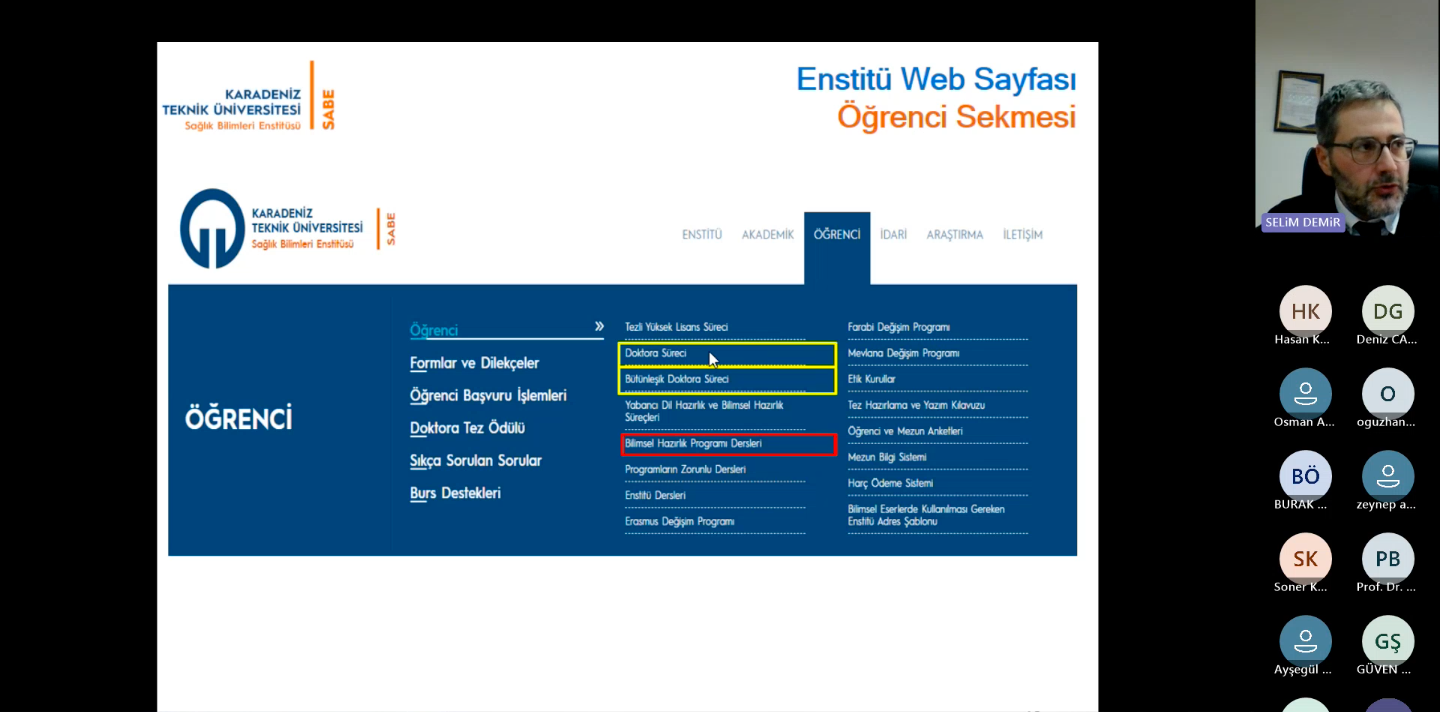Select the GŞ avatar for GÜVEN
The height and width of the screenshot is (712, 1440).
click(1388, 642)
